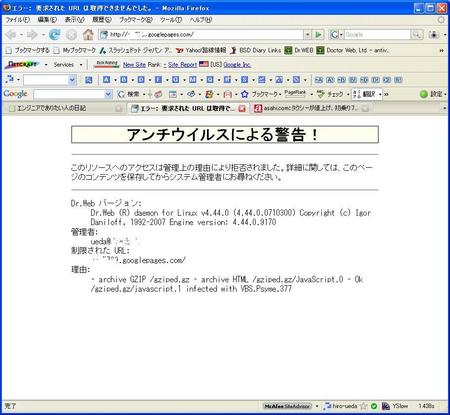
Task: Open the BSD Diary Links bookmark
Action: [256, 50]
